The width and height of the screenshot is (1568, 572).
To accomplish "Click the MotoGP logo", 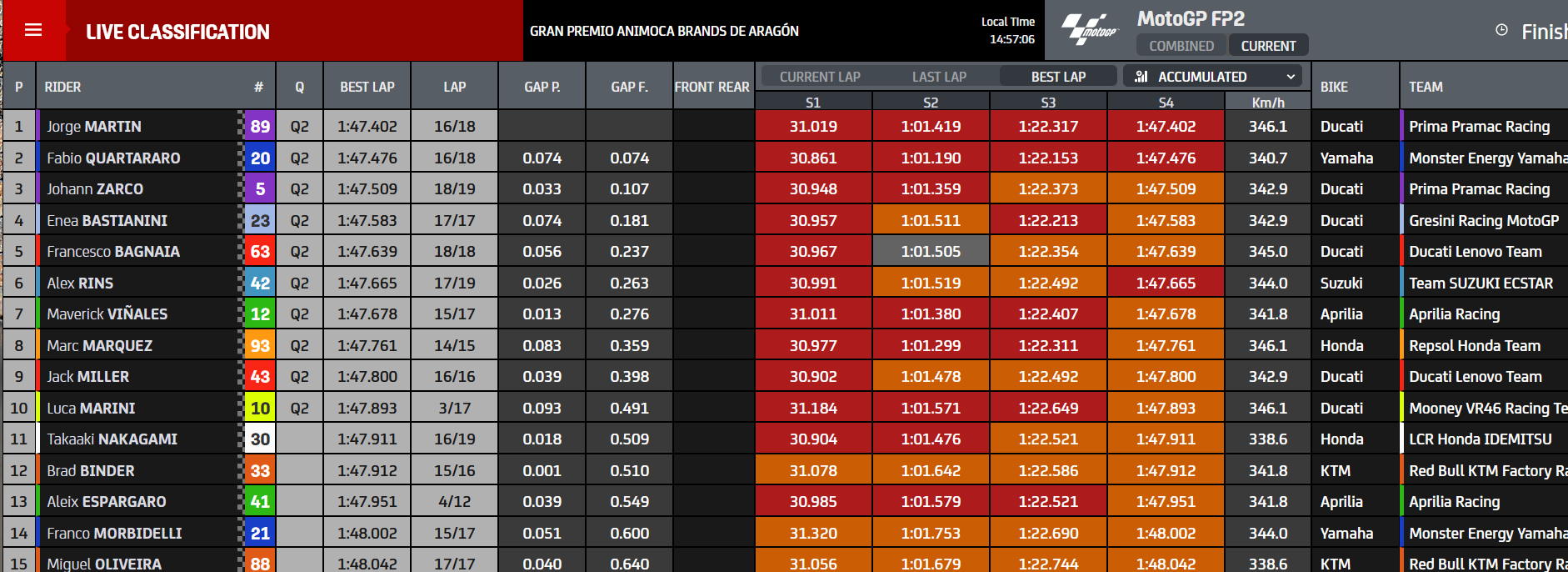I will pos(1089,30).
